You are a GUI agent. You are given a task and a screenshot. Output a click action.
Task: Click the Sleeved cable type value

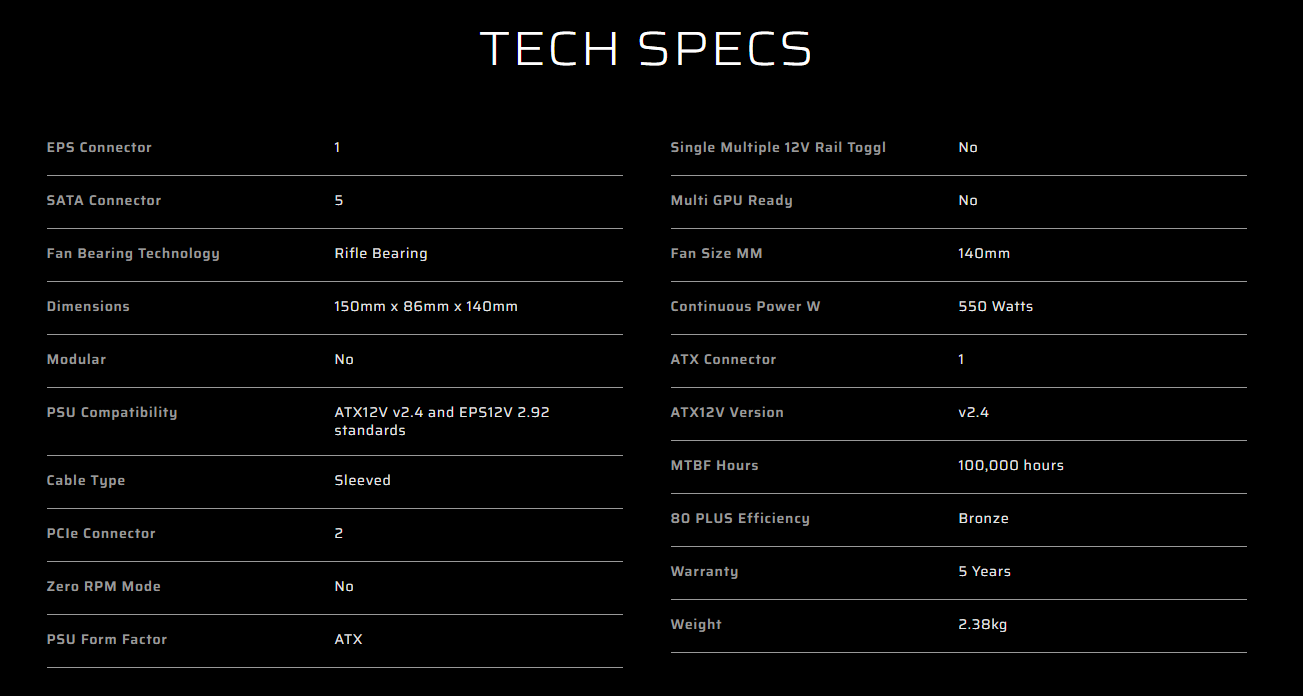[362, 480]
